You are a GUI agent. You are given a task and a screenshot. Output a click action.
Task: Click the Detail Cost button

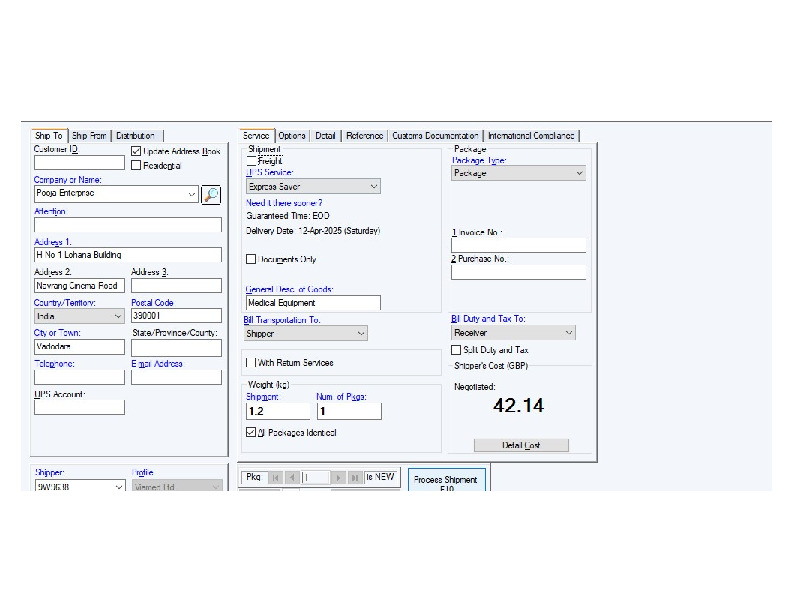tap(521, 445)
